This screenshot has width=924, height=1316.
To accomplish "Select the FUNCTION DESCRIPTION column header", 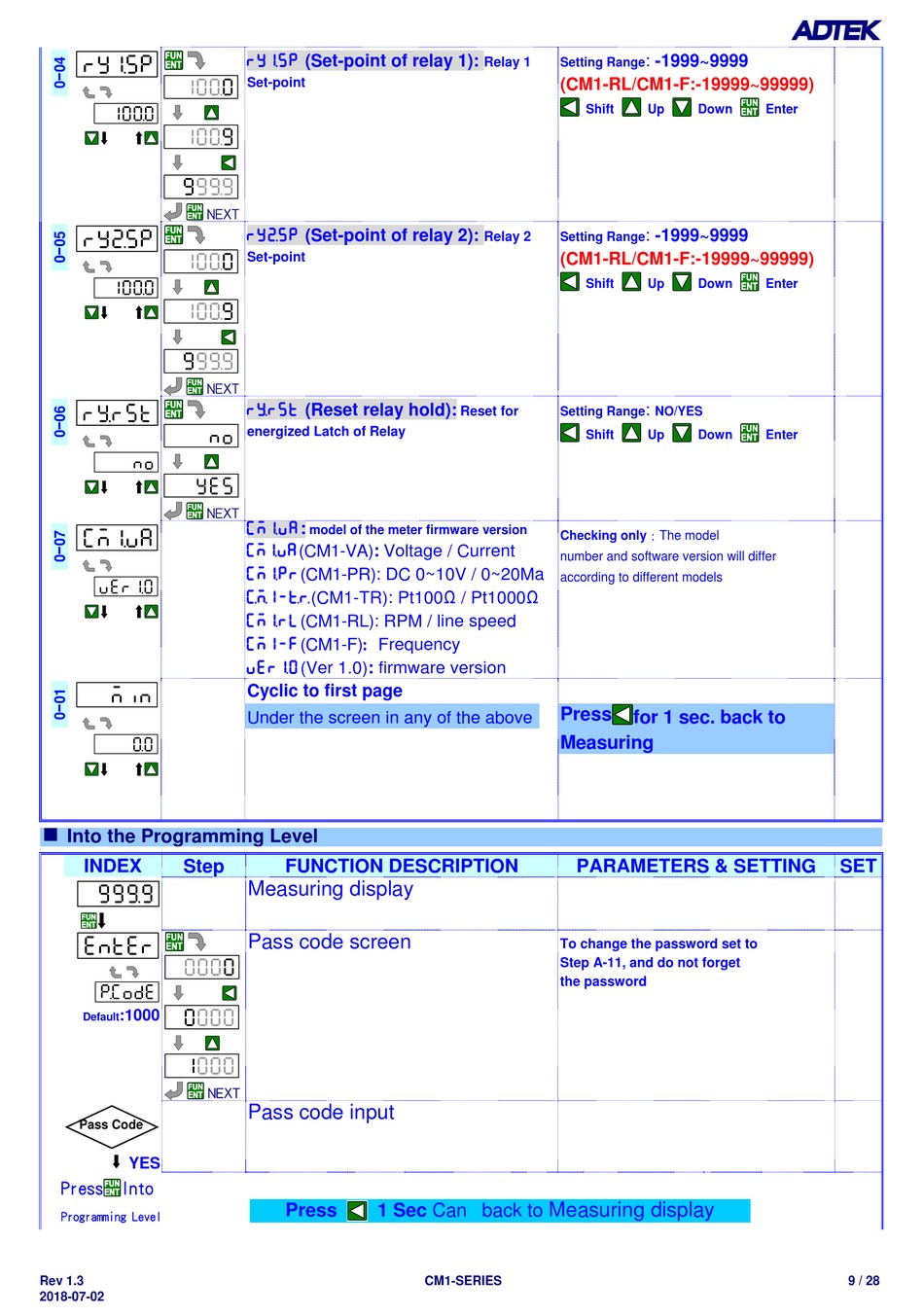I will point(402,866).
